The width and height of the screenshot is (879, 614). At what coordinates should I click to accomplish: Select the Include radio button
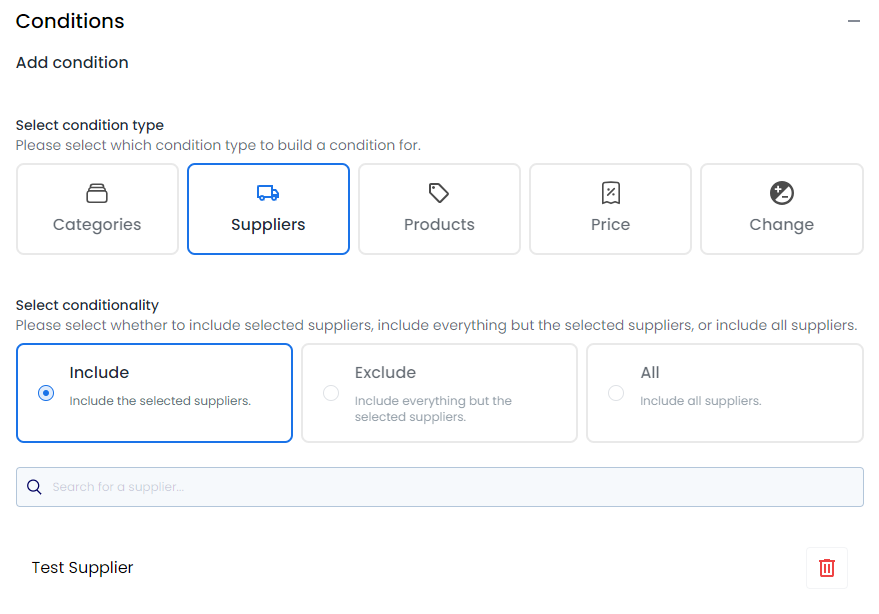(x=46, y=393)
